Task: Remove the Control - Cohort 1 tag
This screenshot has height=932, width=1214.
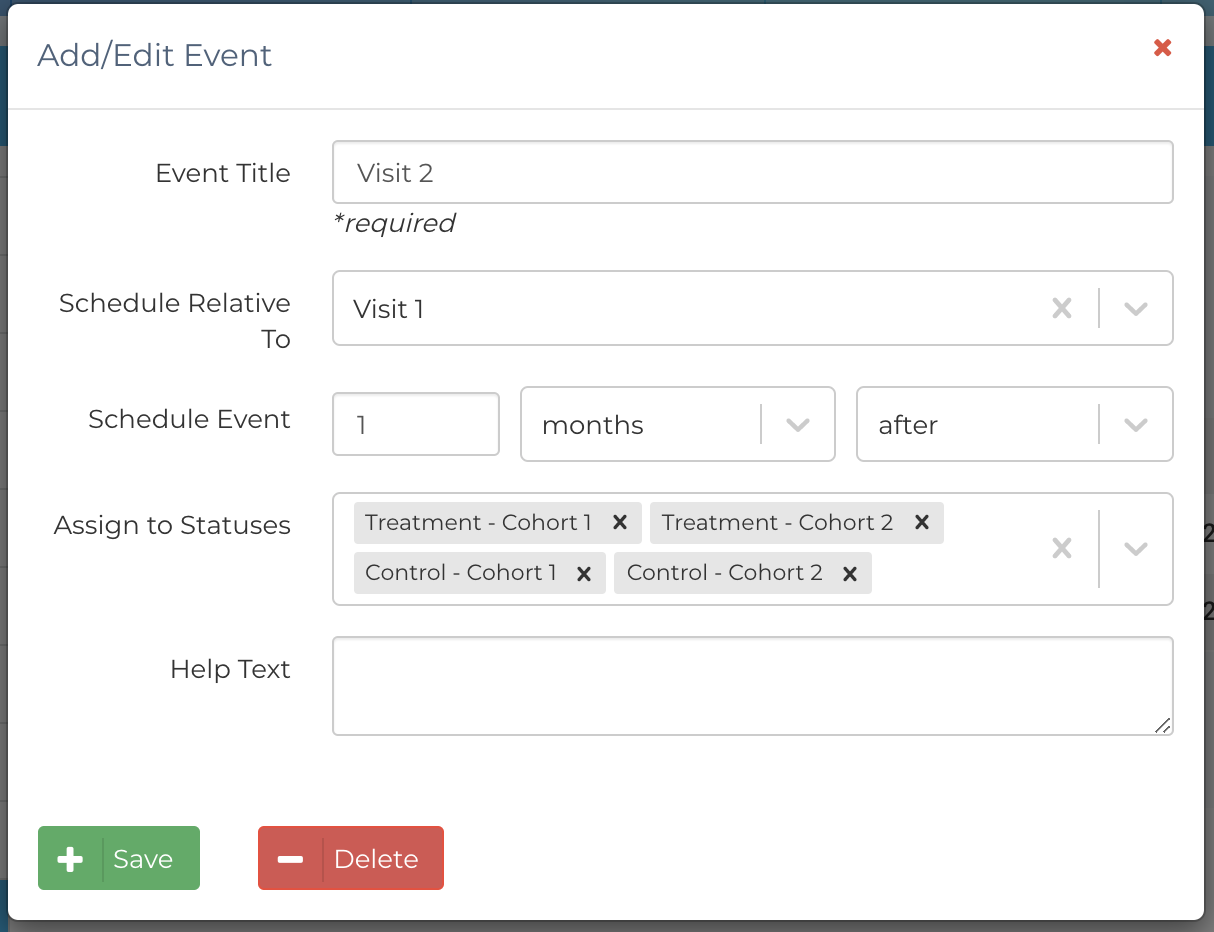Action: (x=585, y=574)
